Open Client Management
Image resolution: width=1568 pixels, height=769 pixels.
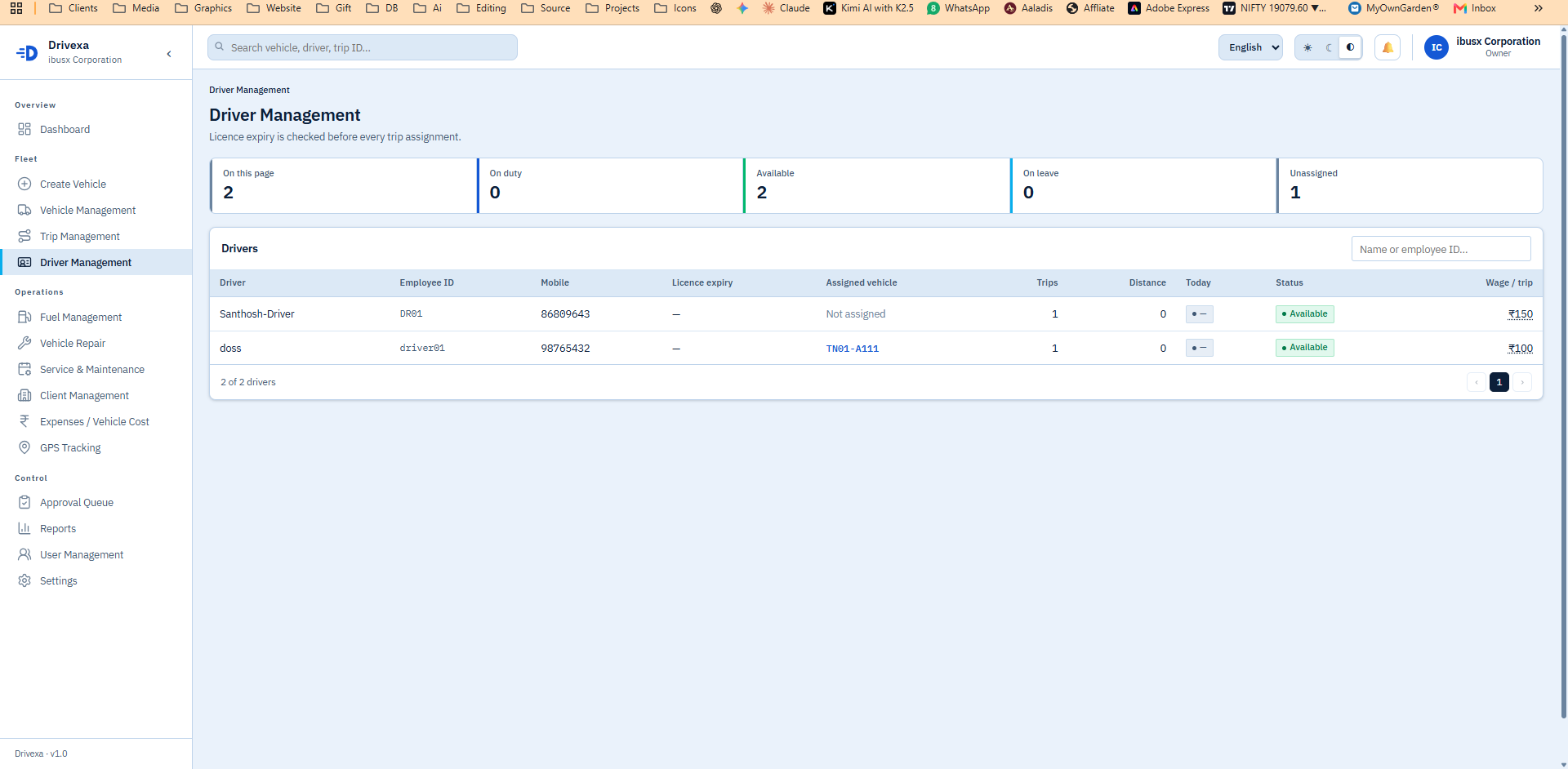[x=96, y=395]
